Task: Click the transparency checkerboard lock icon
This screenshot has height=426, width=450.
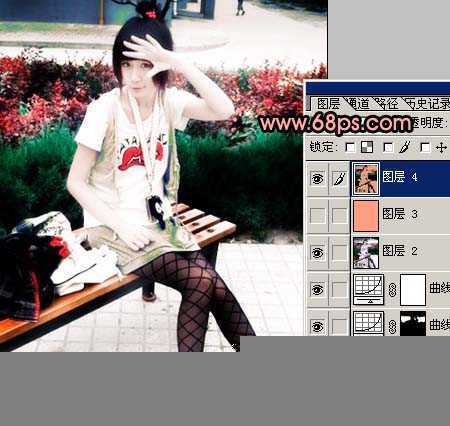Action: point(367,147)
